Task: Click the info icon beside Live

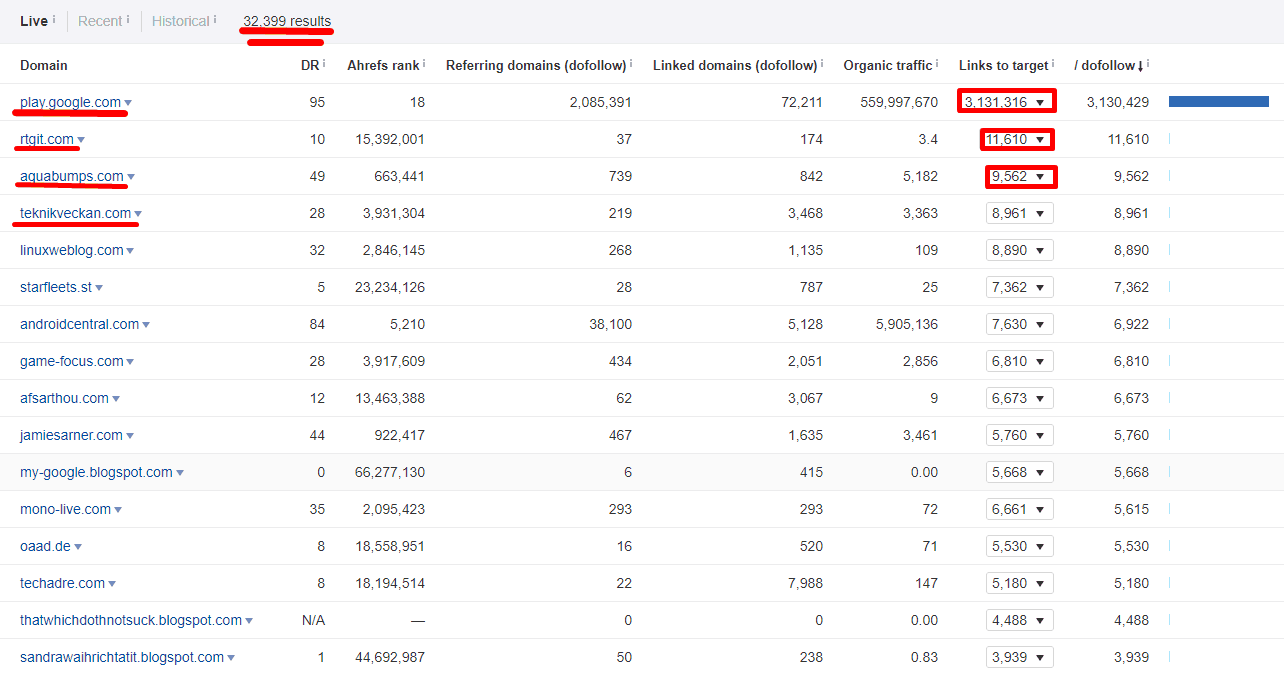Action: (54, 19)
